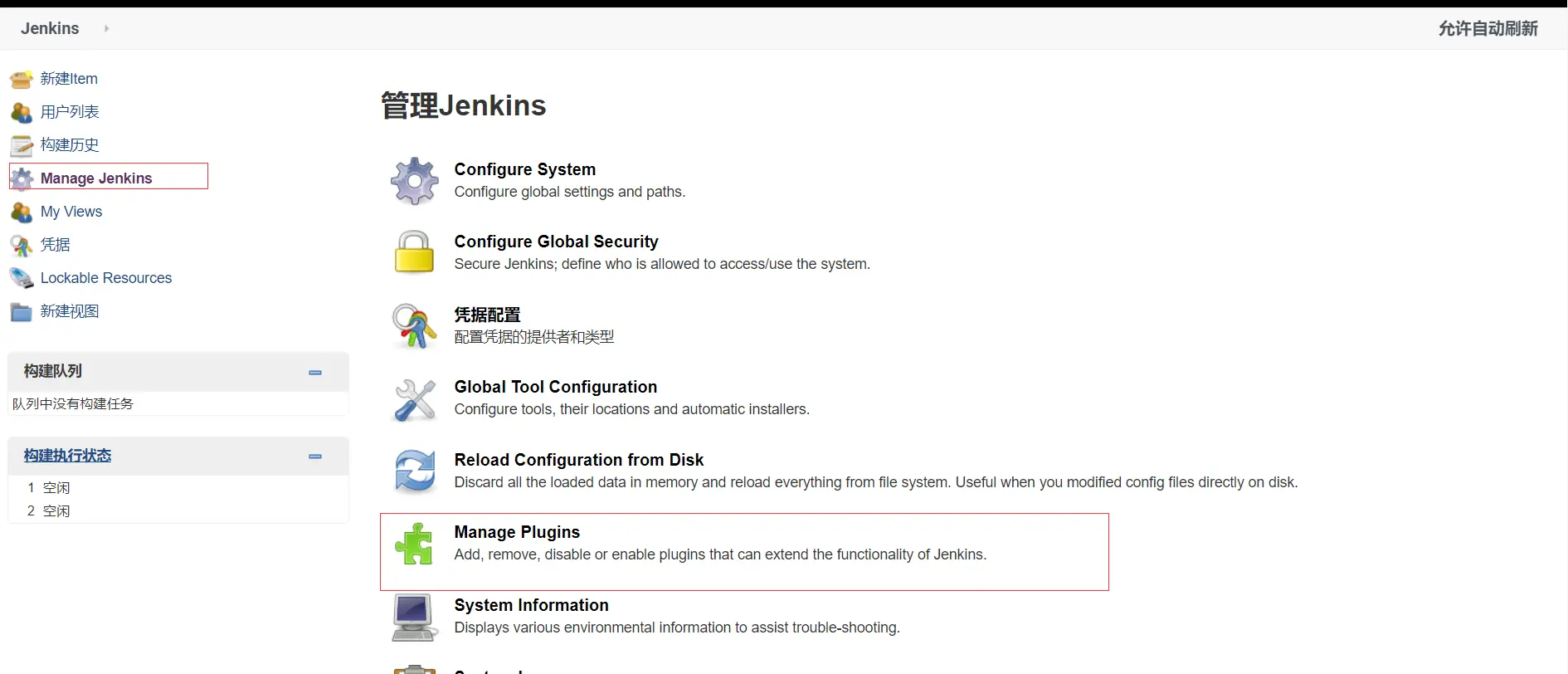
Task: Click the Configure System gear icon
Action: [x=414, y=181]
